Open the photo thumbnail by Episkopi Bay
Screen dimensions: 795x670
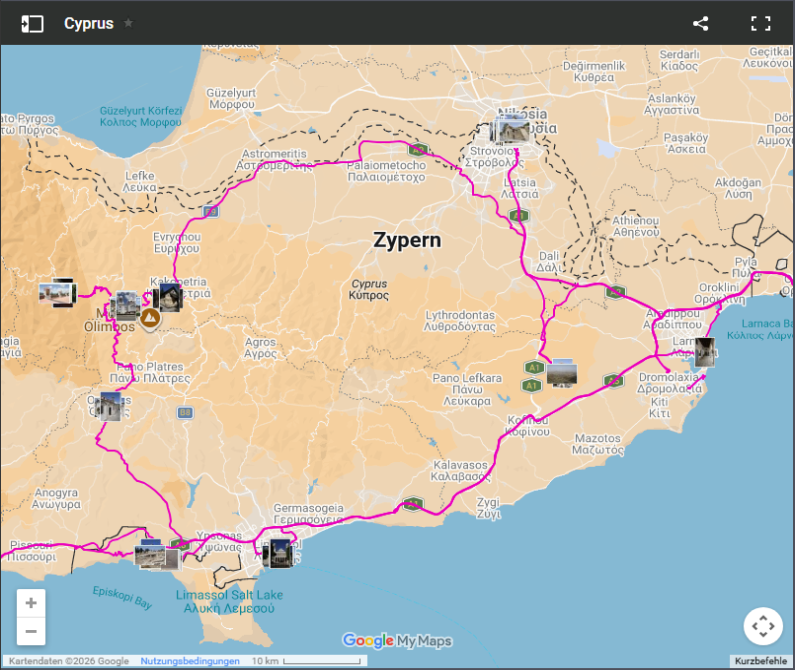(155, 555)
